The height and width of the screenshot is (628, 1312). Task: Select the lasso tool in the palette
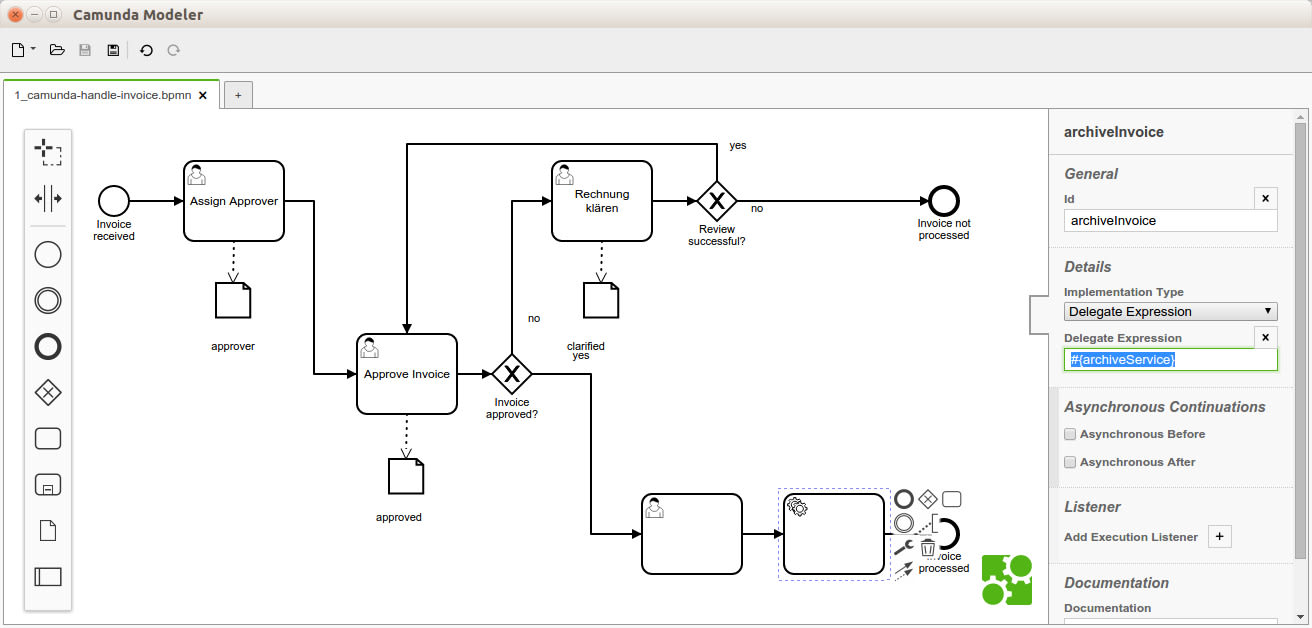tap(48, 152)
